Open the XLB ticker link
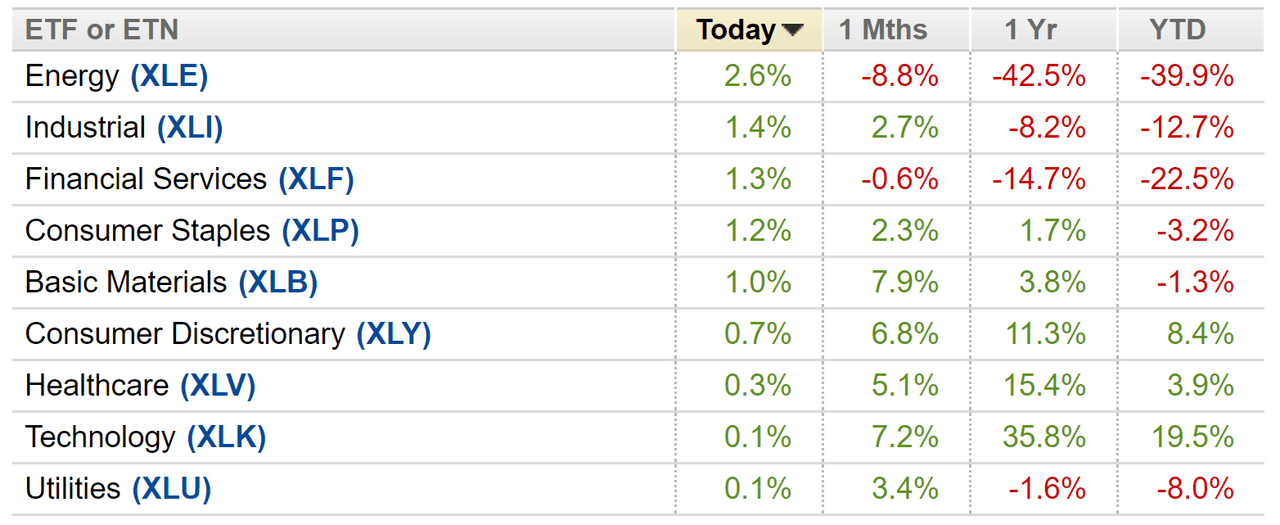Screen dimensions: 1280x525 tap(278, 282)
